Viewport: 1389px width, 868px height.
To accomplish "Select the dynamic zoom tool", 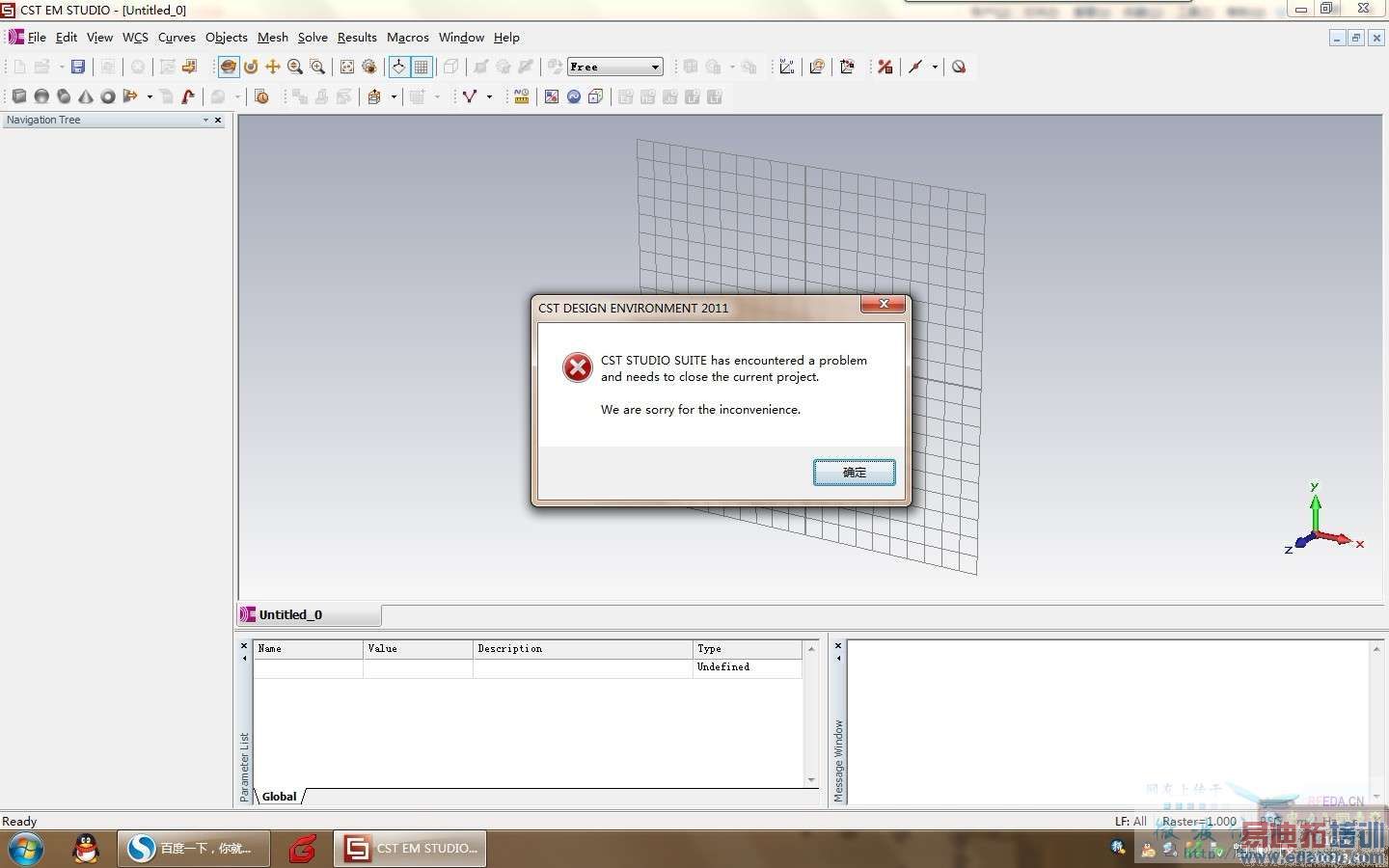I will pyautogui.click(x=295, y=67).
